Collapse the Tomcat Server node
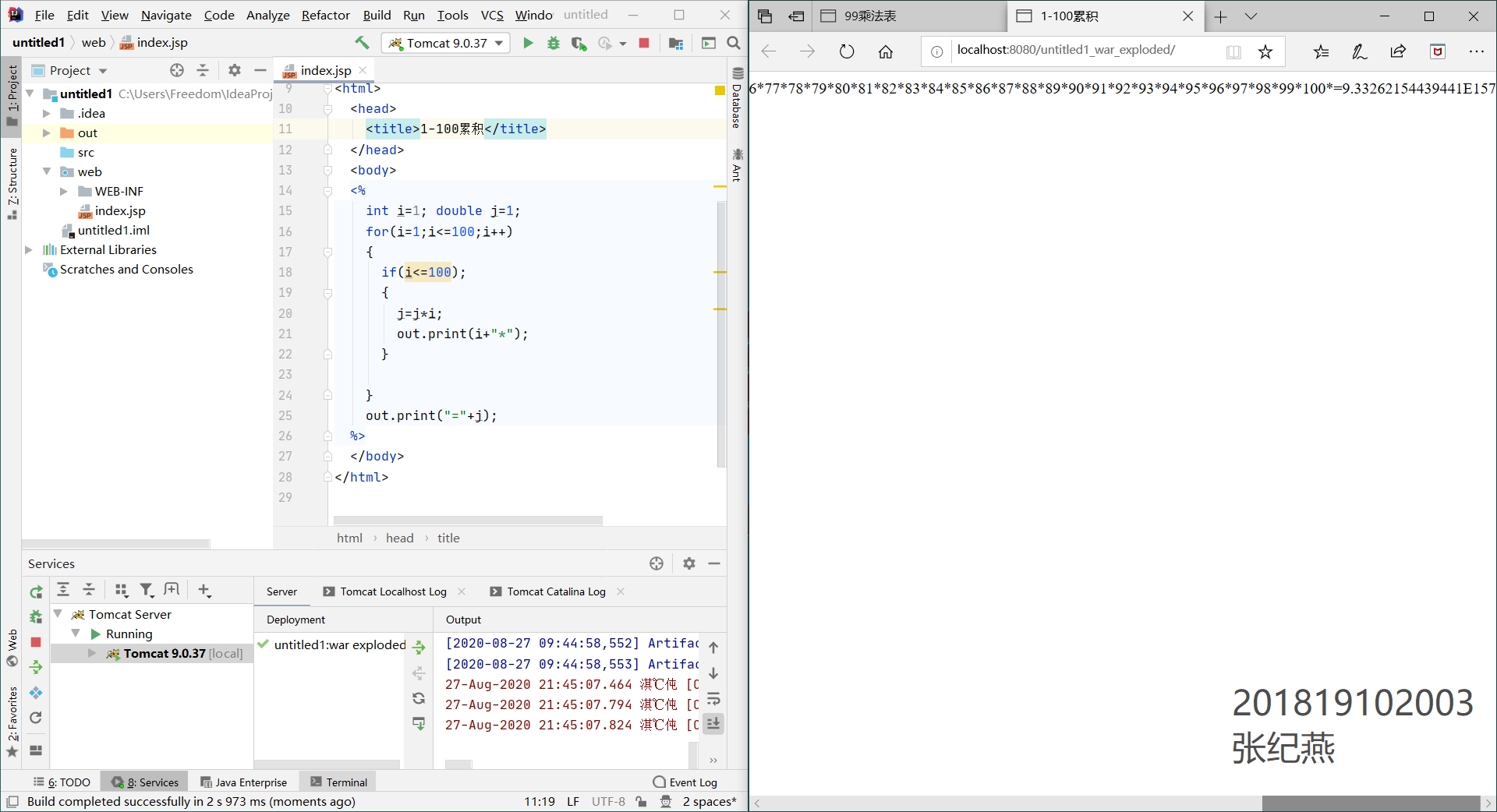The width and height of the screenshot is (1497, 812). click(58, 614)
